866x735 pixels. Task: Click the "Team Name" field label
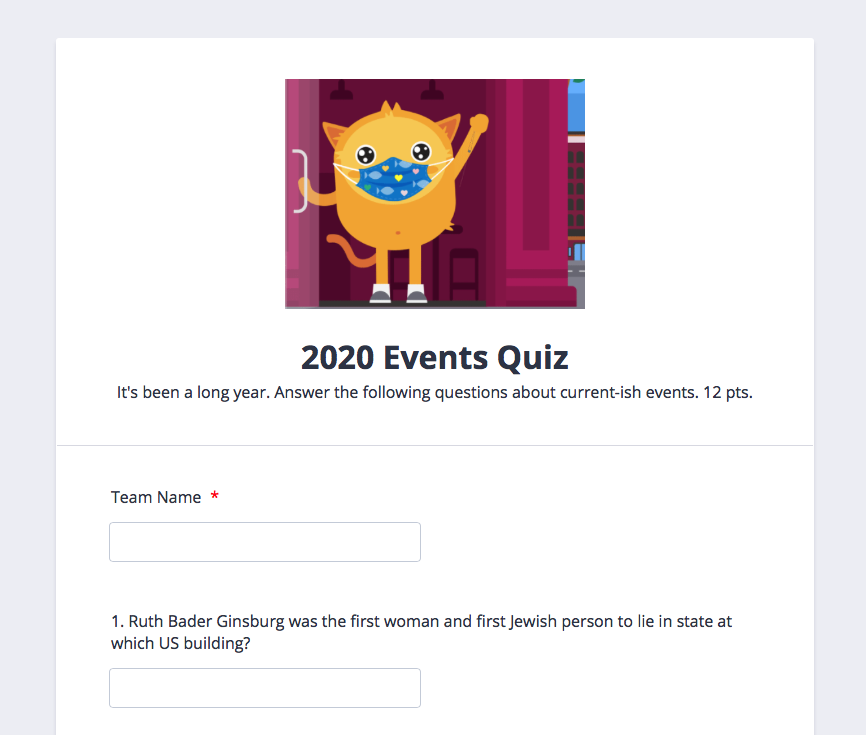tap(156, 497)
